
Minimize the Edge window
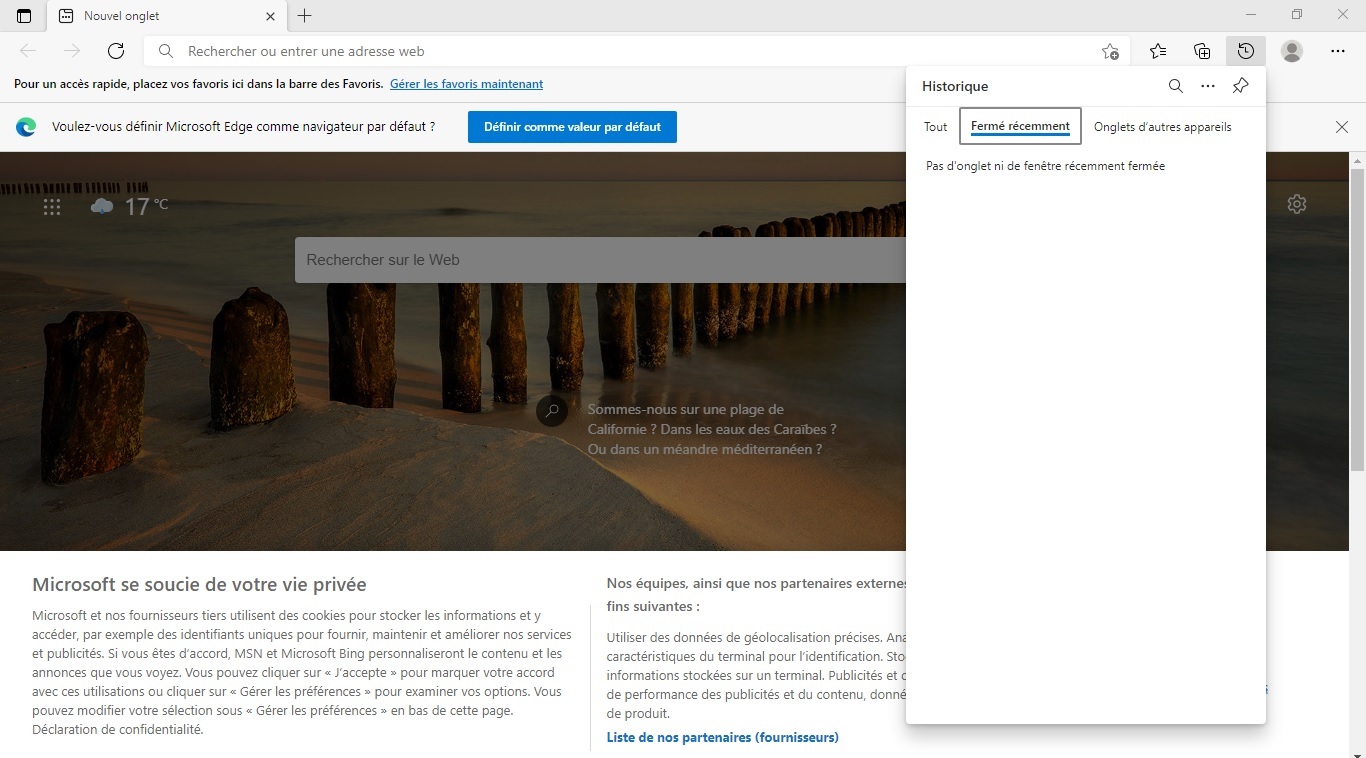click(x=1251, y=15)
